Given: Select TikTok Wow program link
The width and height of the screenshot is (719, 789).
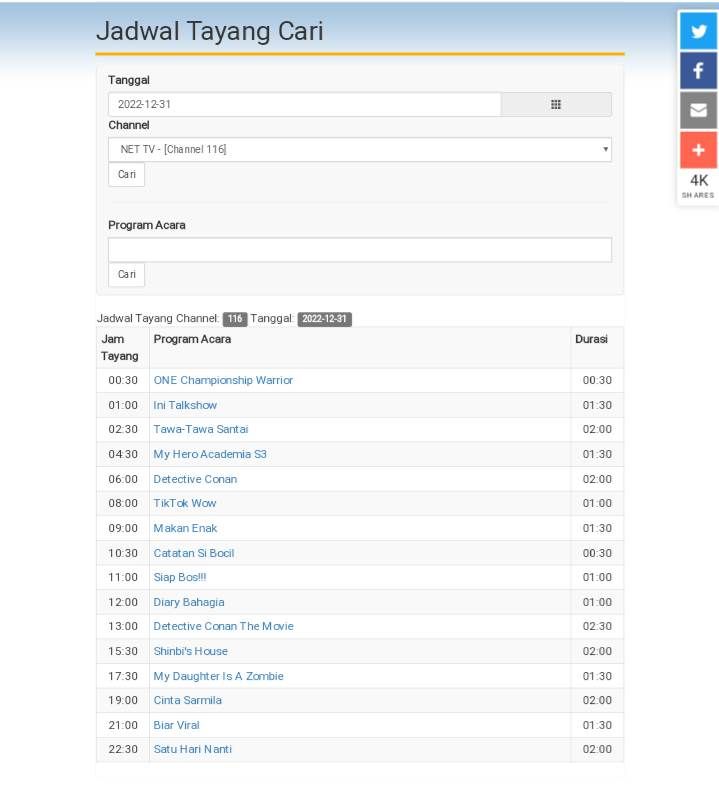Looking at the screenshot, I should point(185,503).
